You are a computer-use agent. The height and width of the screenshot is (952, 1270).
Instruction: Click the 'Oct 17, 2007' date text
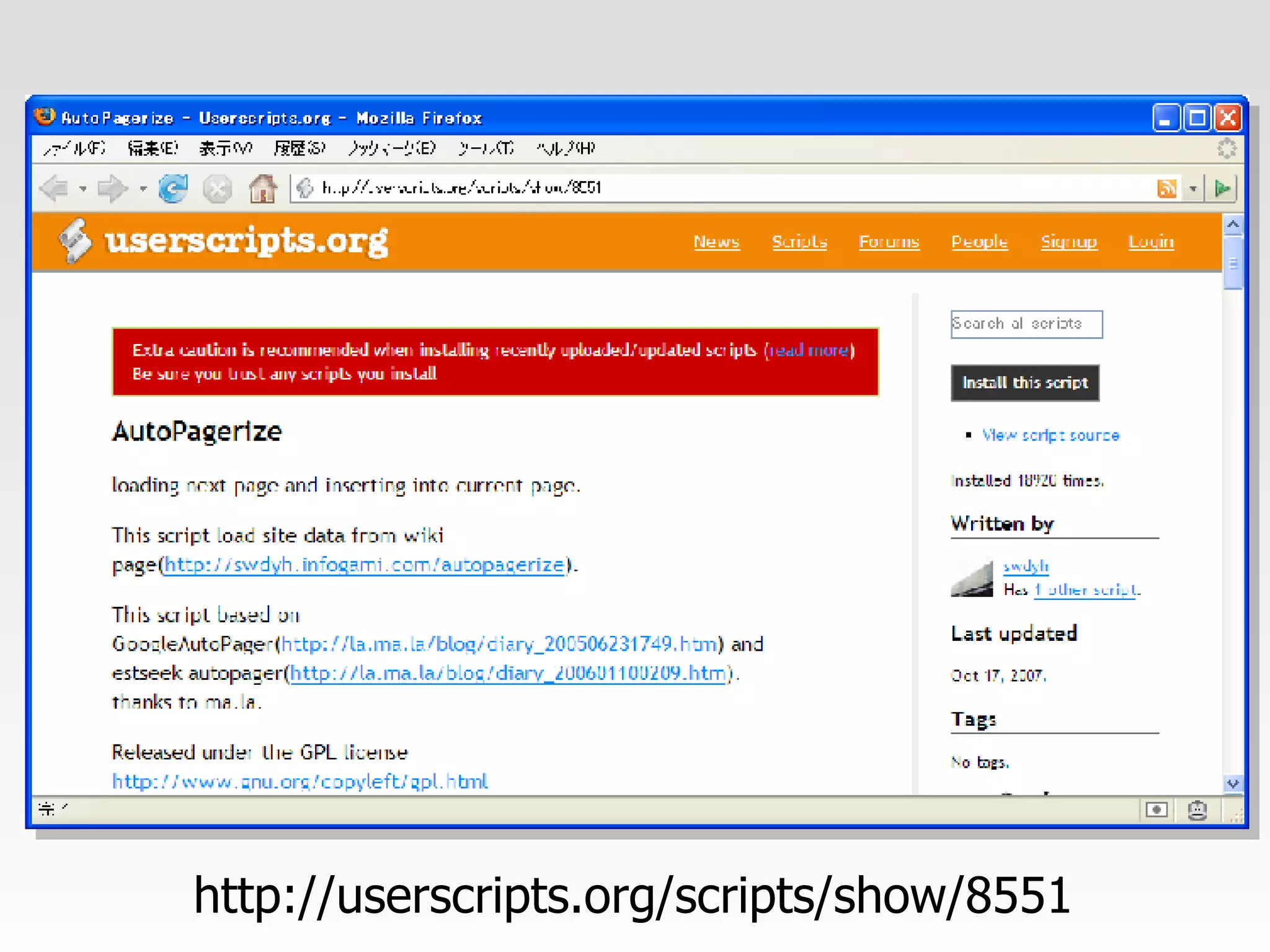coord(998,676)
